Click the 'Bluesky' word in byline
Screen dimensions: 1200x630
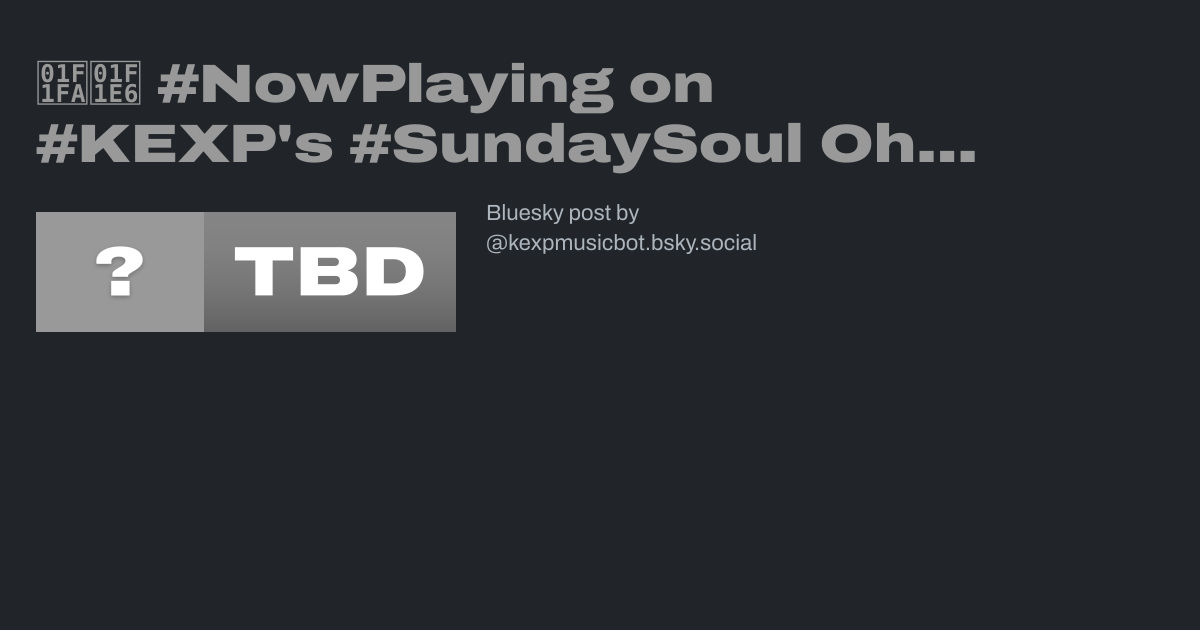[x=524, y=213]
